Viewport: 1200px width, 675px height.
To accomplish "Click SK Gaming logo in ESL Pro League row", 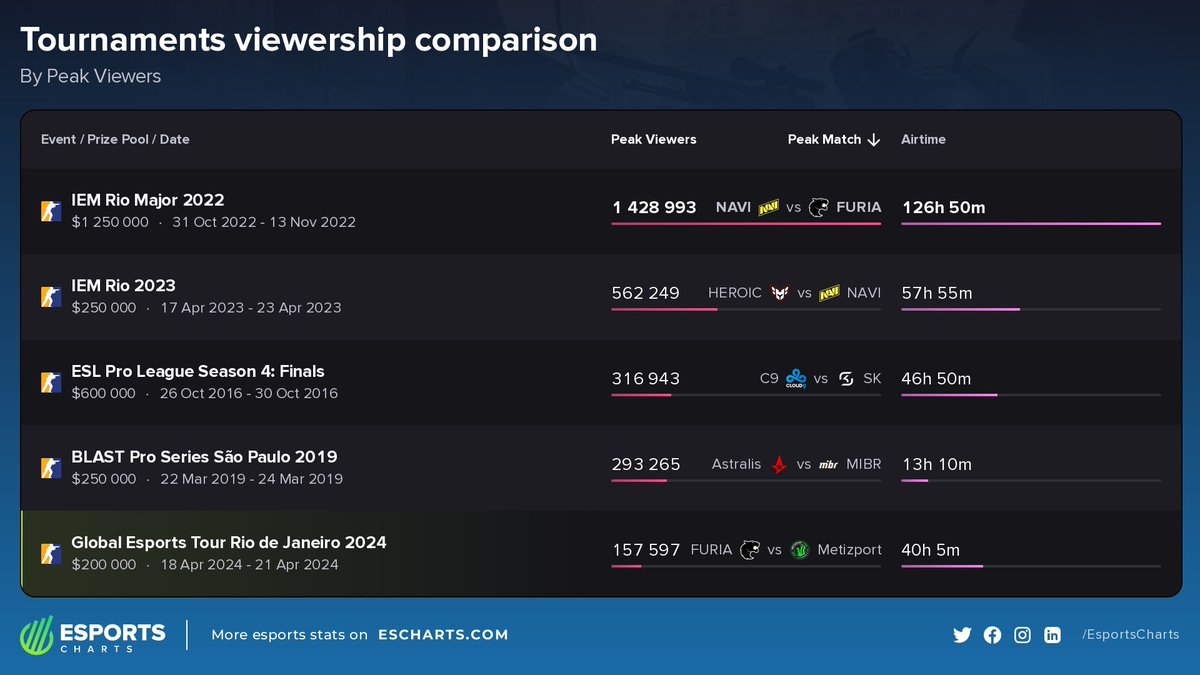I will [x=846, y=379].
